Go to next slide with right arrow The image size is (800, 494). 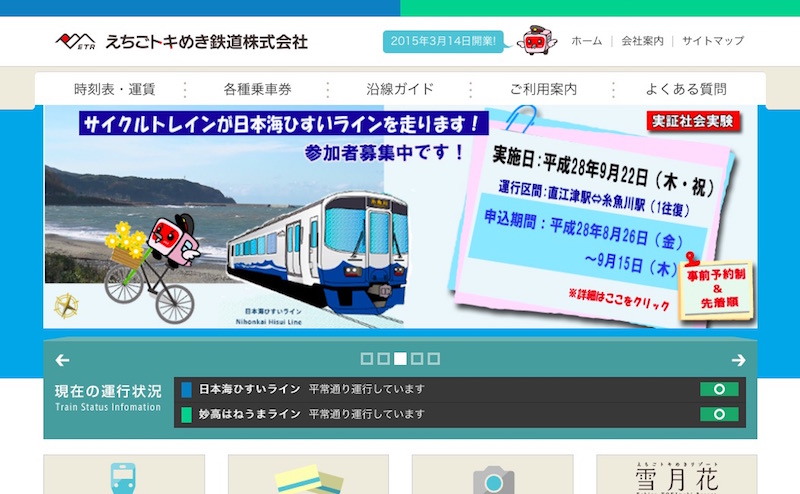click(738, 360)
